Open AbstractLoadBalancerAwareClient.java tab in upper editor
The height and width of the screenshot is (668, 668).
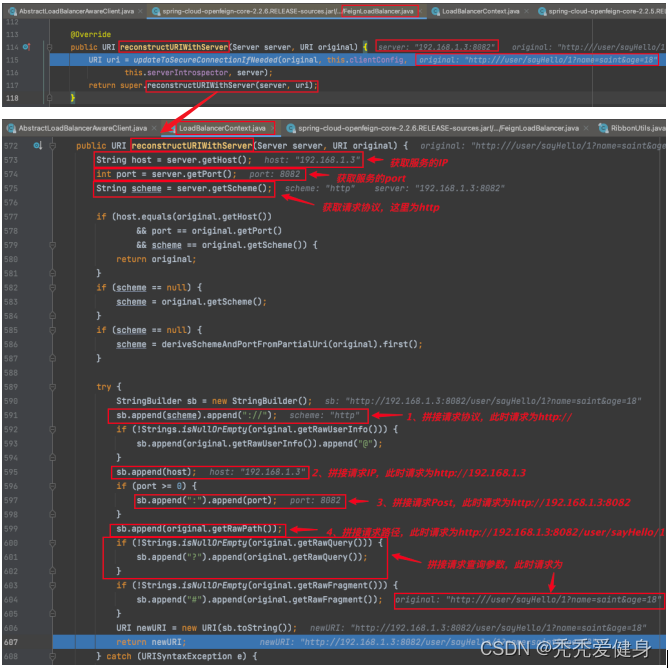click(x=76, y=11)
